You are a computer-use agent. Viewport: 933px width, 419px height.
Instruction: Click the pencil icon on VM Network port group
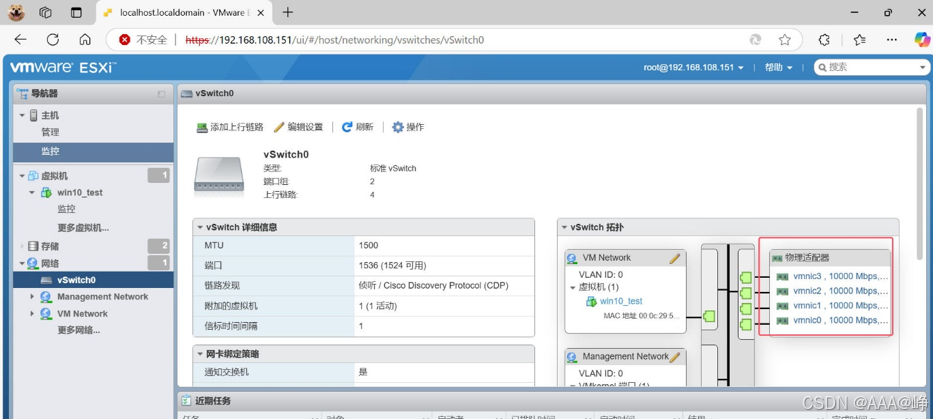[x=674, y=258]
